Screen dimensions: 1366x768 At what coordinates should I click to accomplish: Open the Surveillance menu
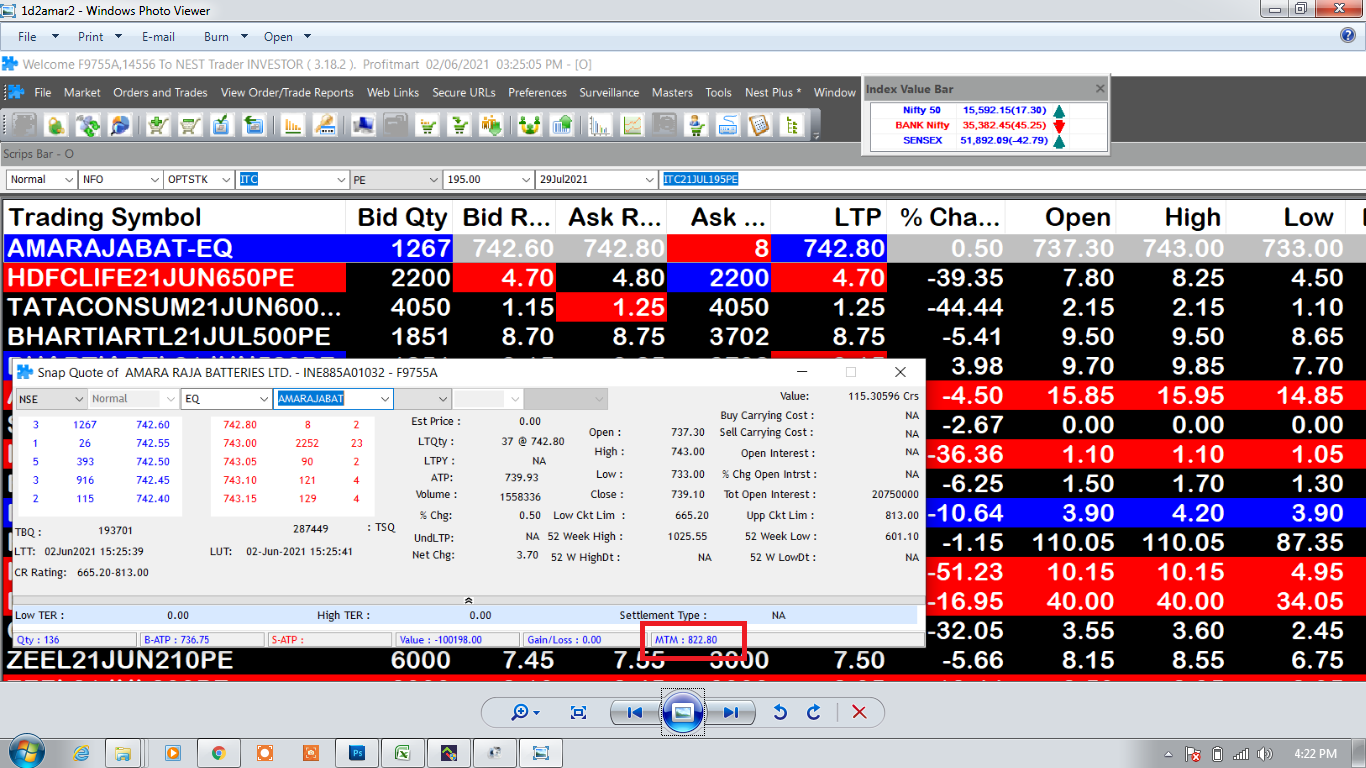[x=609, y=92]
